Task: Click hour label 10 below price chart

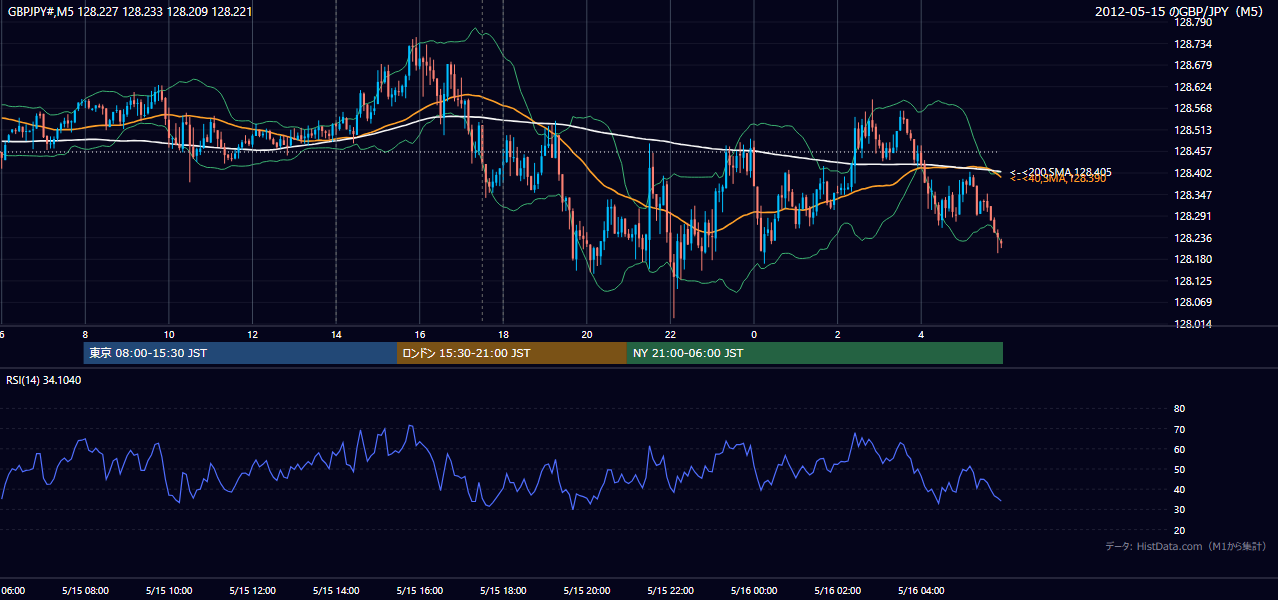Action: coord(169,335)
